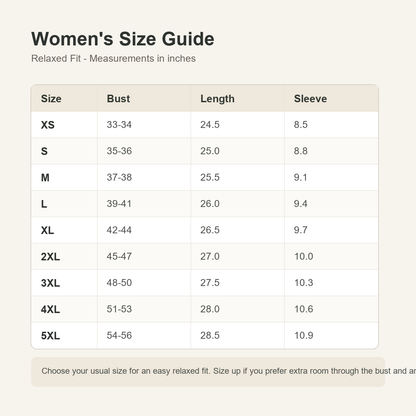Click the 26.0 length value
Viewport: 416px width, 416px height.
[x=210, y=204]
